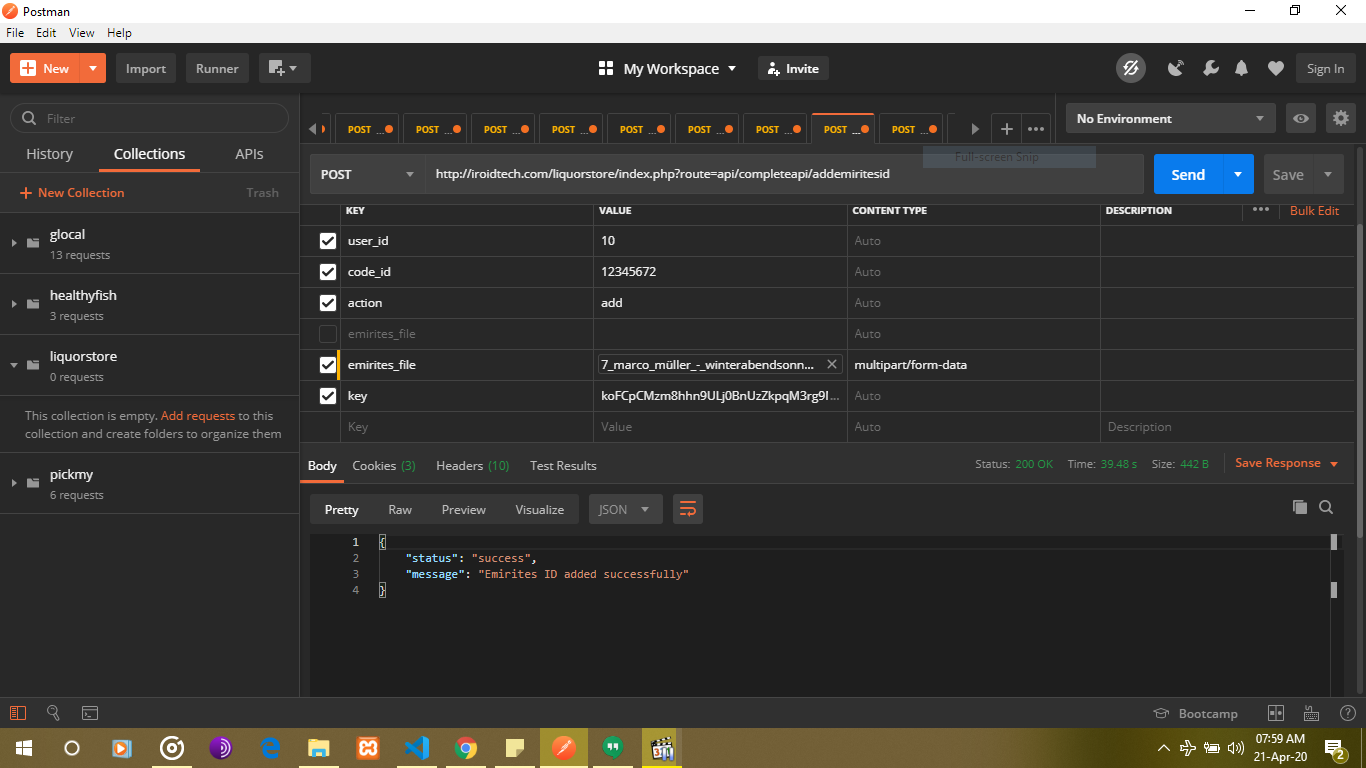The width and height of the screenshot is (1366, 768).
Task: Uncheck the key parameter checkbox
Action: [x=328, y=396]
